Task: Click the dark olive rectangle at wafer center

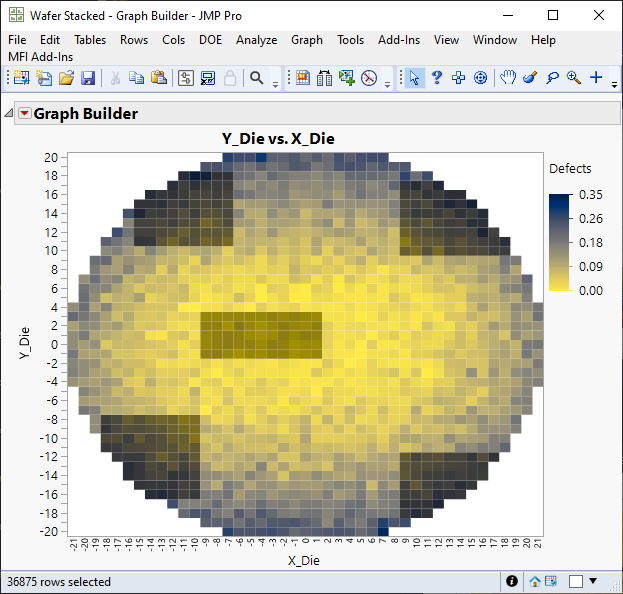Action: 261,335
